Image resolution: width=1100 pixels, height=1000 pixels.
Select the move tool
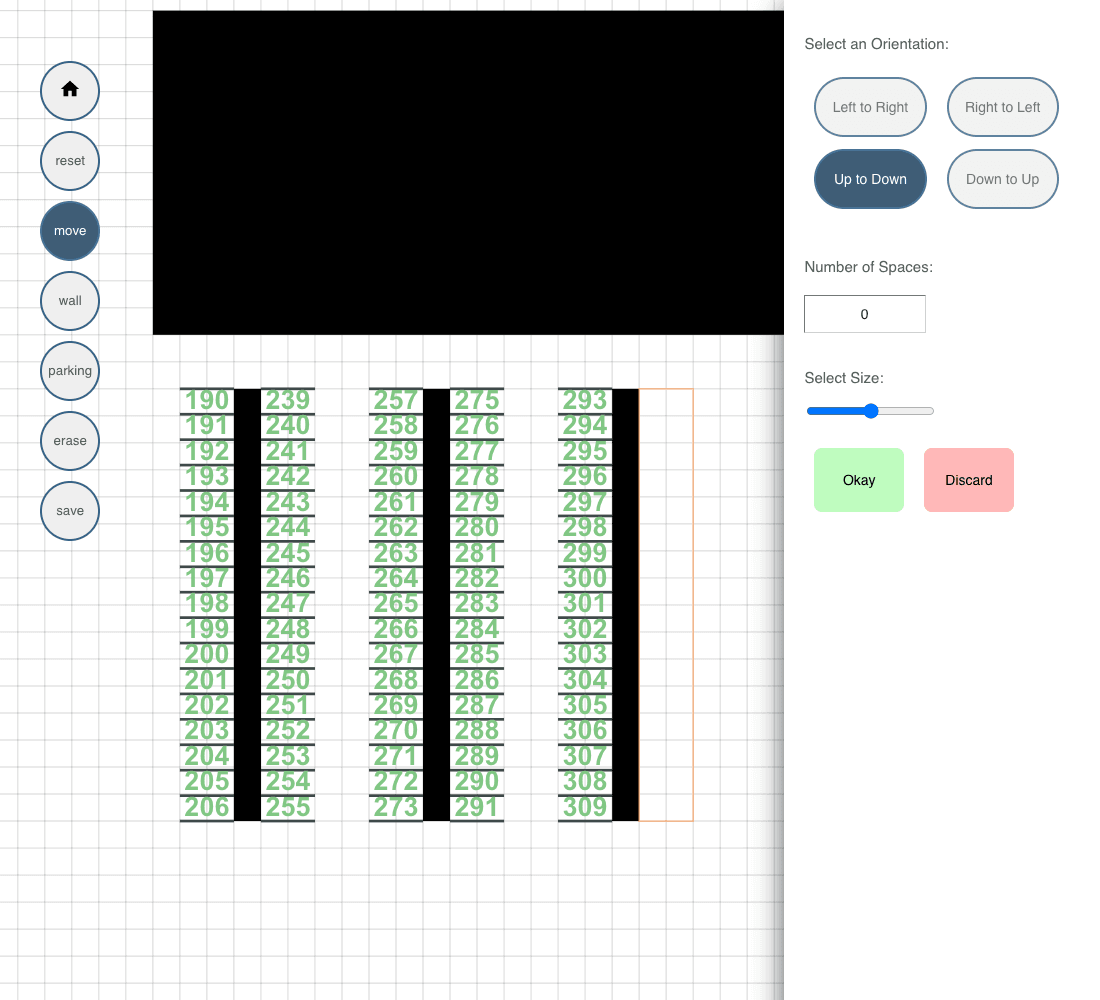click(x=70, y=231)
